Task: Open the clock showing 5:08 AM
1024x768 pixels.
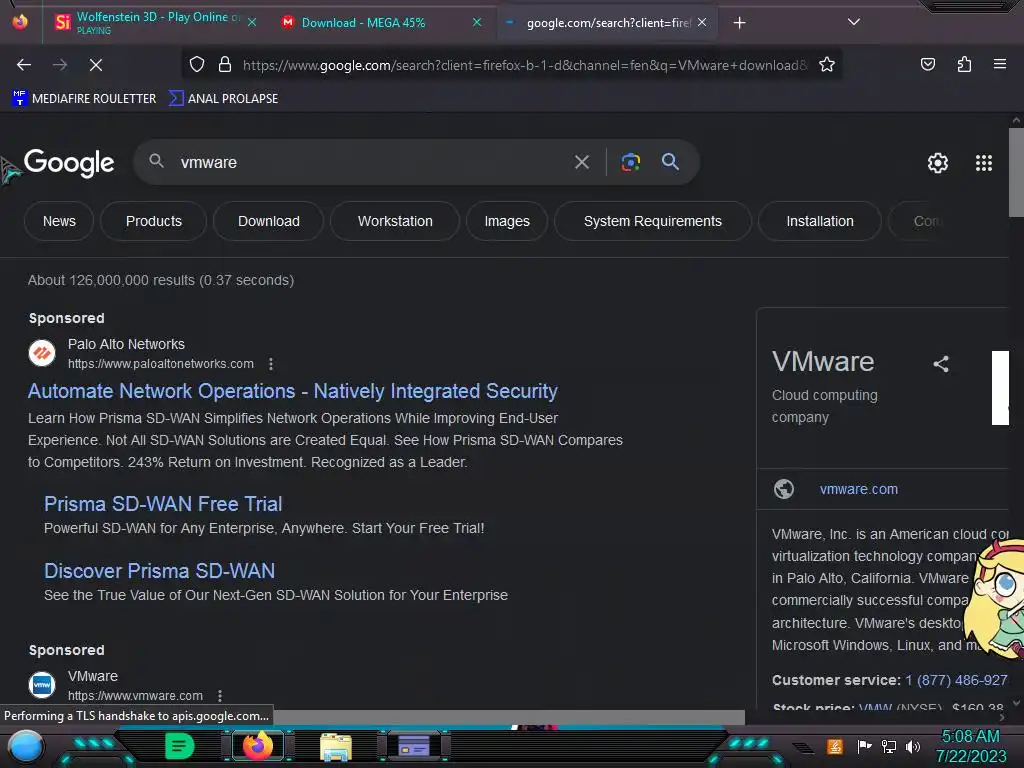Action: click(x=970, y=746)
